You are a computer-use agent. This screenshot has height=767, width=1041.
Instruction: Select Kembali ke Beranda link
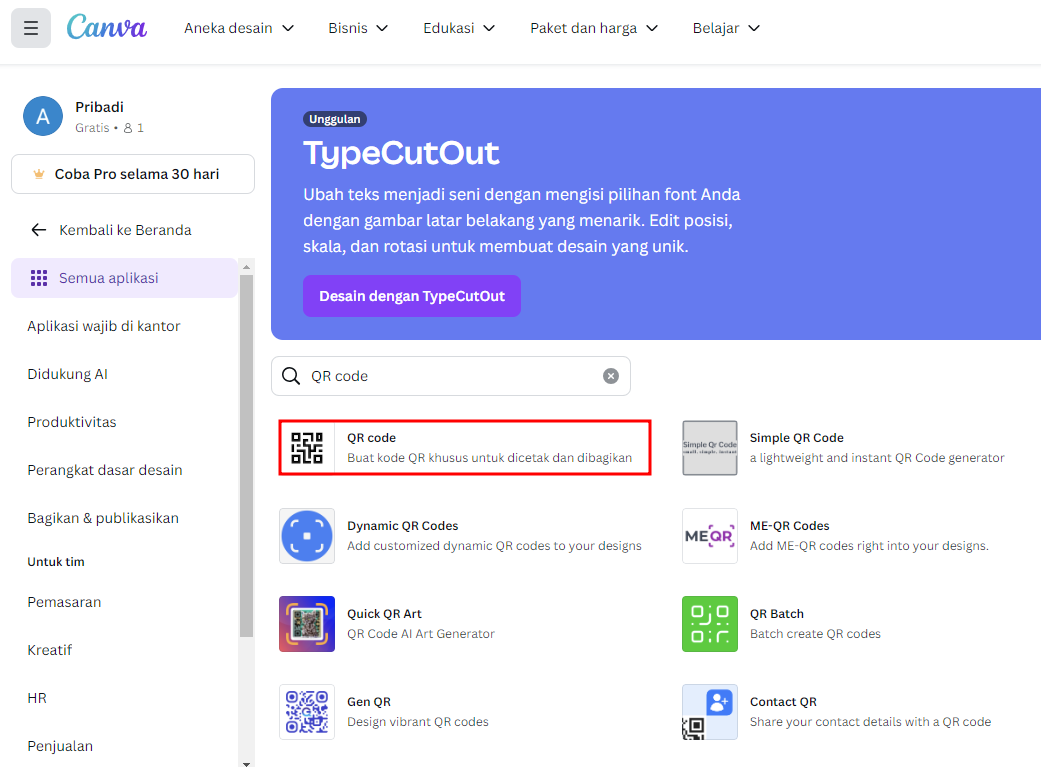tap(125, 230)
